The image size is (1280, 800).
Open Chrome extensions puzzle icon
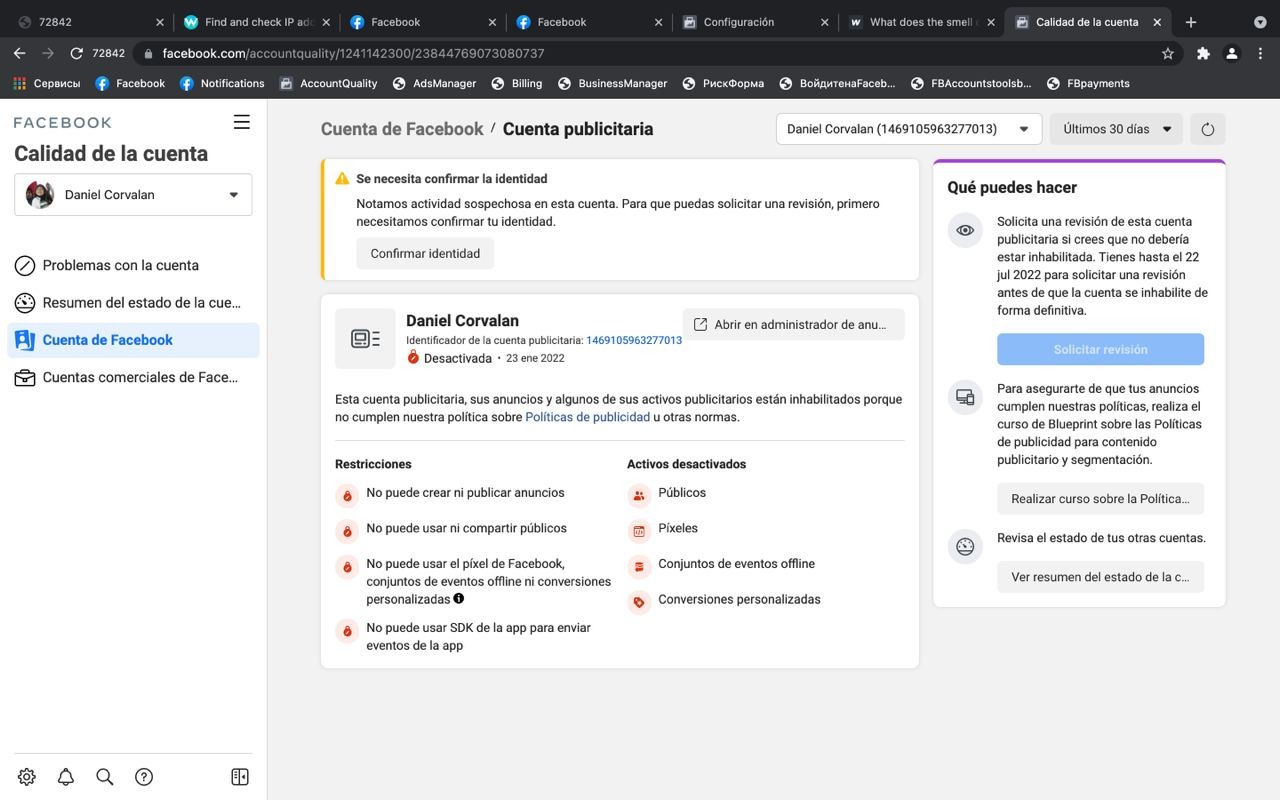(x=1203, y=53)
